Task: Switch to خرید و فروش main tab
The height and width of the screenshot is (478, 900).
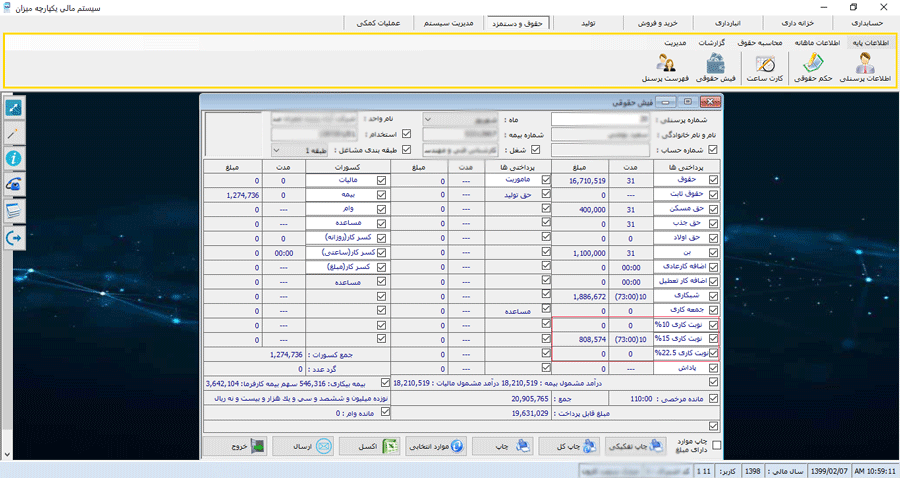Action: coord(658,23)
